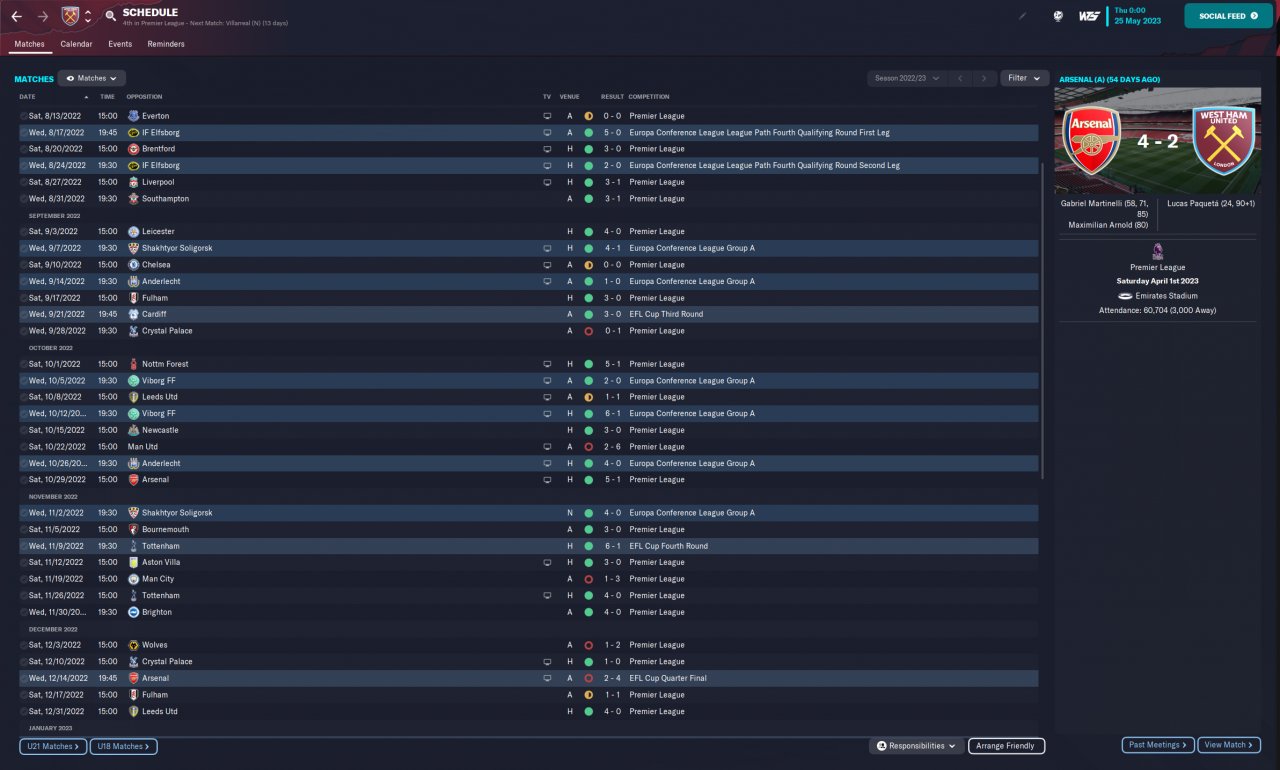Open U21 Matches
This screenshot has width=1280, height=770.
[53, 746]
